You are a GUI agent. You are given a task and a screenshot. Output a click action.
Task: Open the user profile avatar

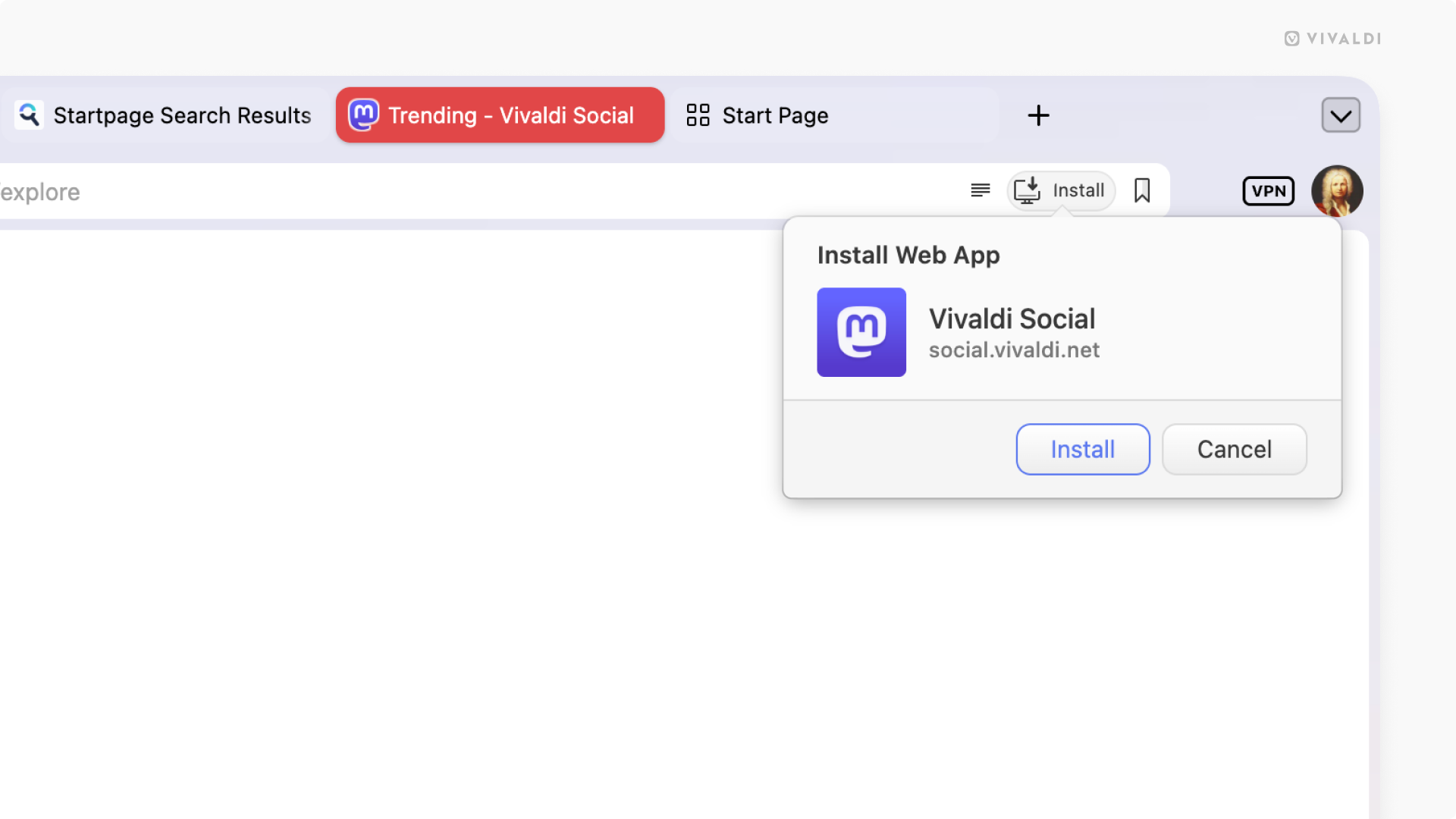(x=1337, y=191)
